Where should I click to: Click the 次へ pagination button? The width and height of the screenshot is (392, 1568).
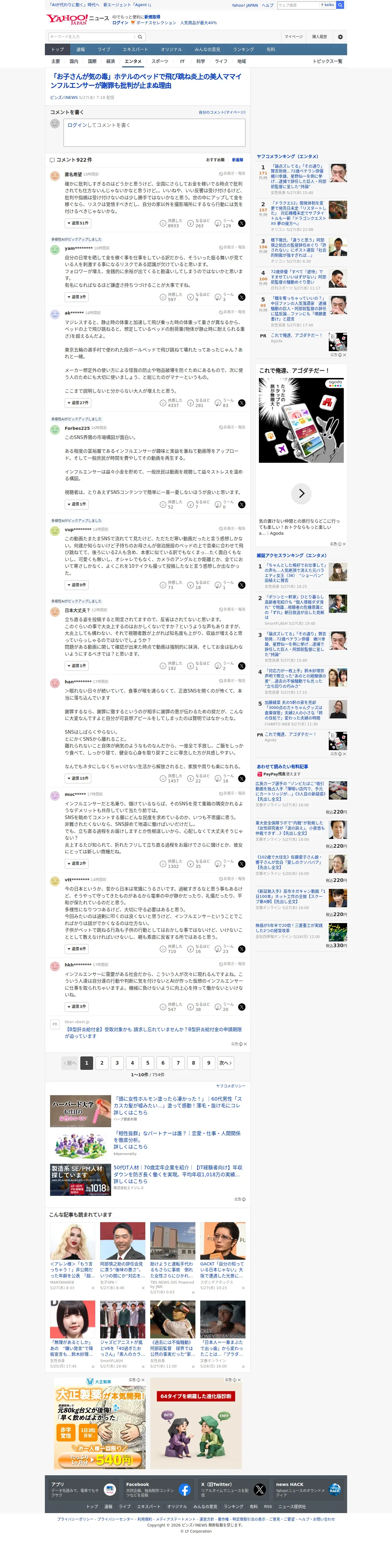point(225,1063)
